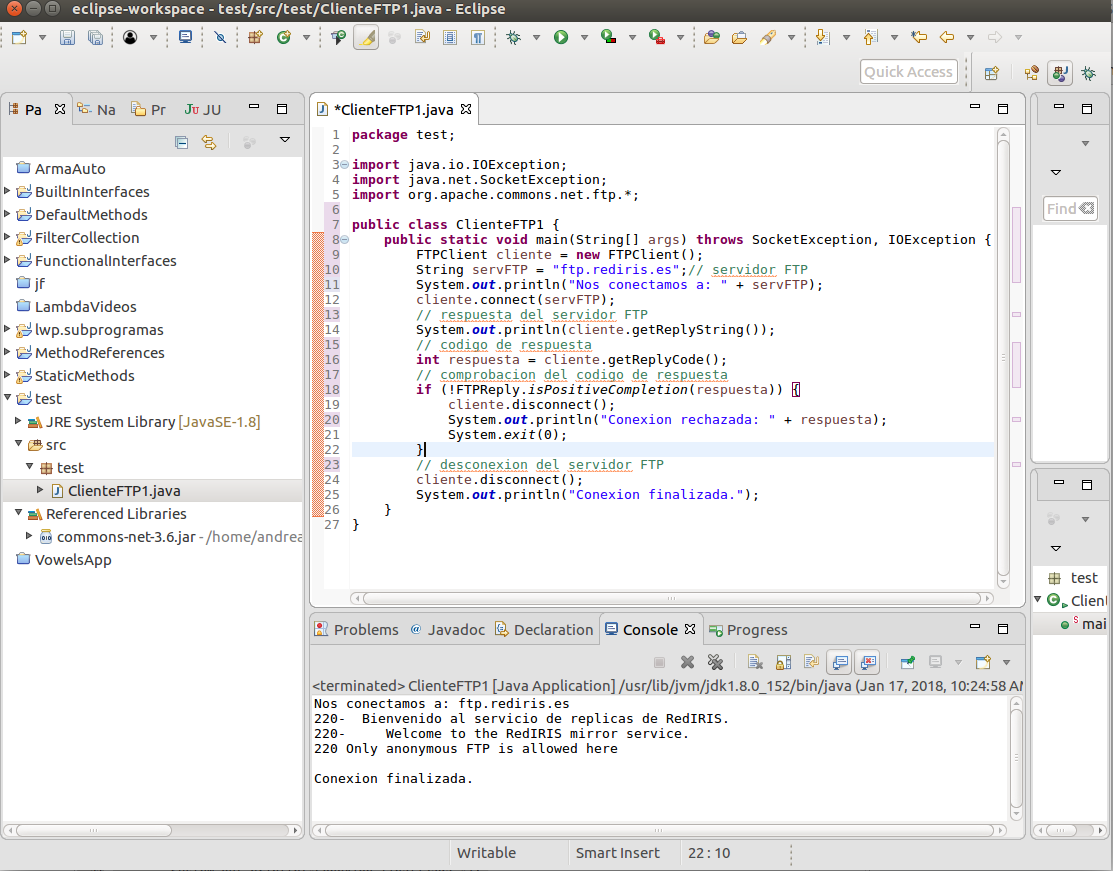
Task: Toggle Show Whitespace Characters
Action: (478, 37)
